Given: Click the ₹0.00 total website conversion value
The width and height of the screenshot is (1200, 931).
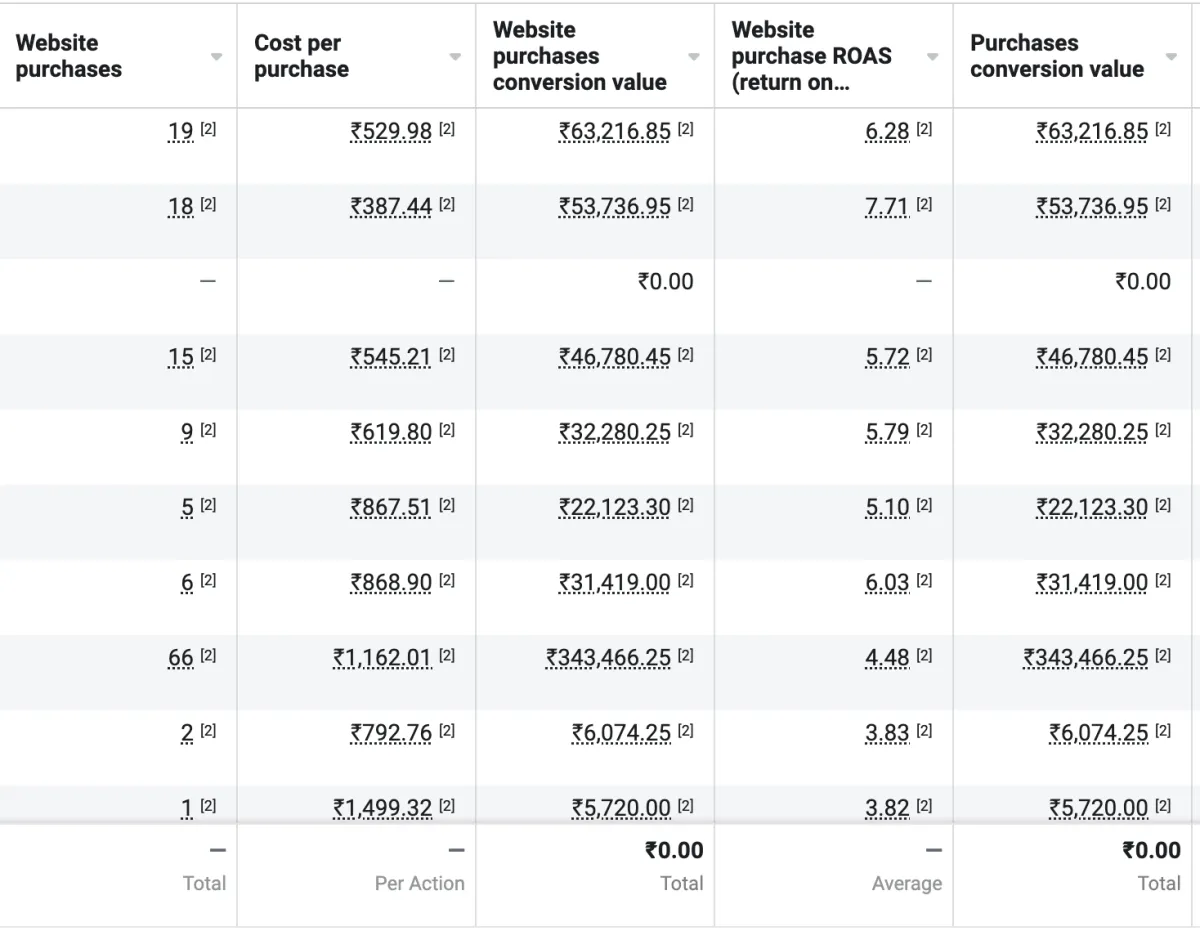Looking at the screenshot, I should 674,851.
